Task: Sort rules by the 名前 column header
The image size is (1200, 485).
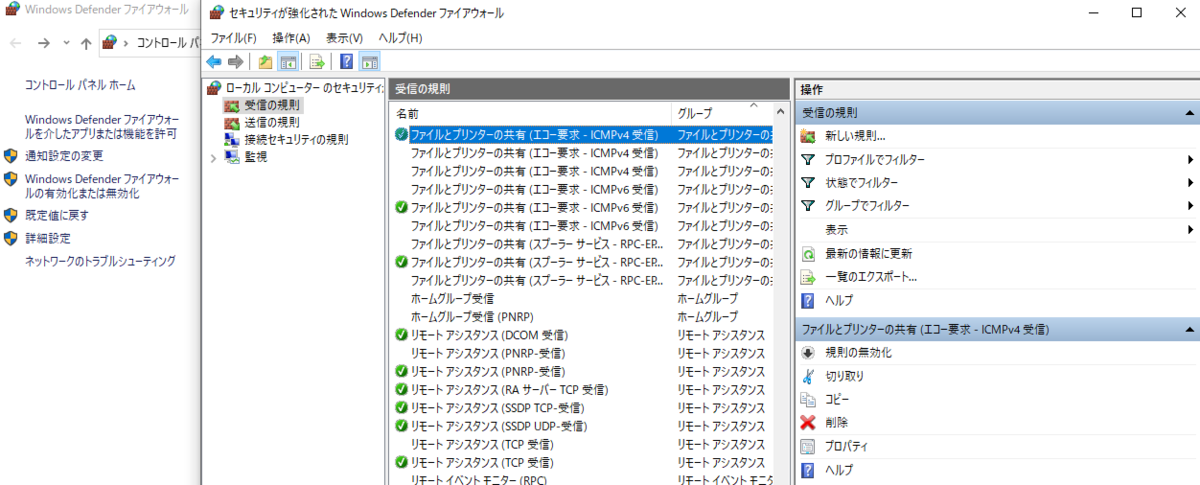Action: click(531, 113)
